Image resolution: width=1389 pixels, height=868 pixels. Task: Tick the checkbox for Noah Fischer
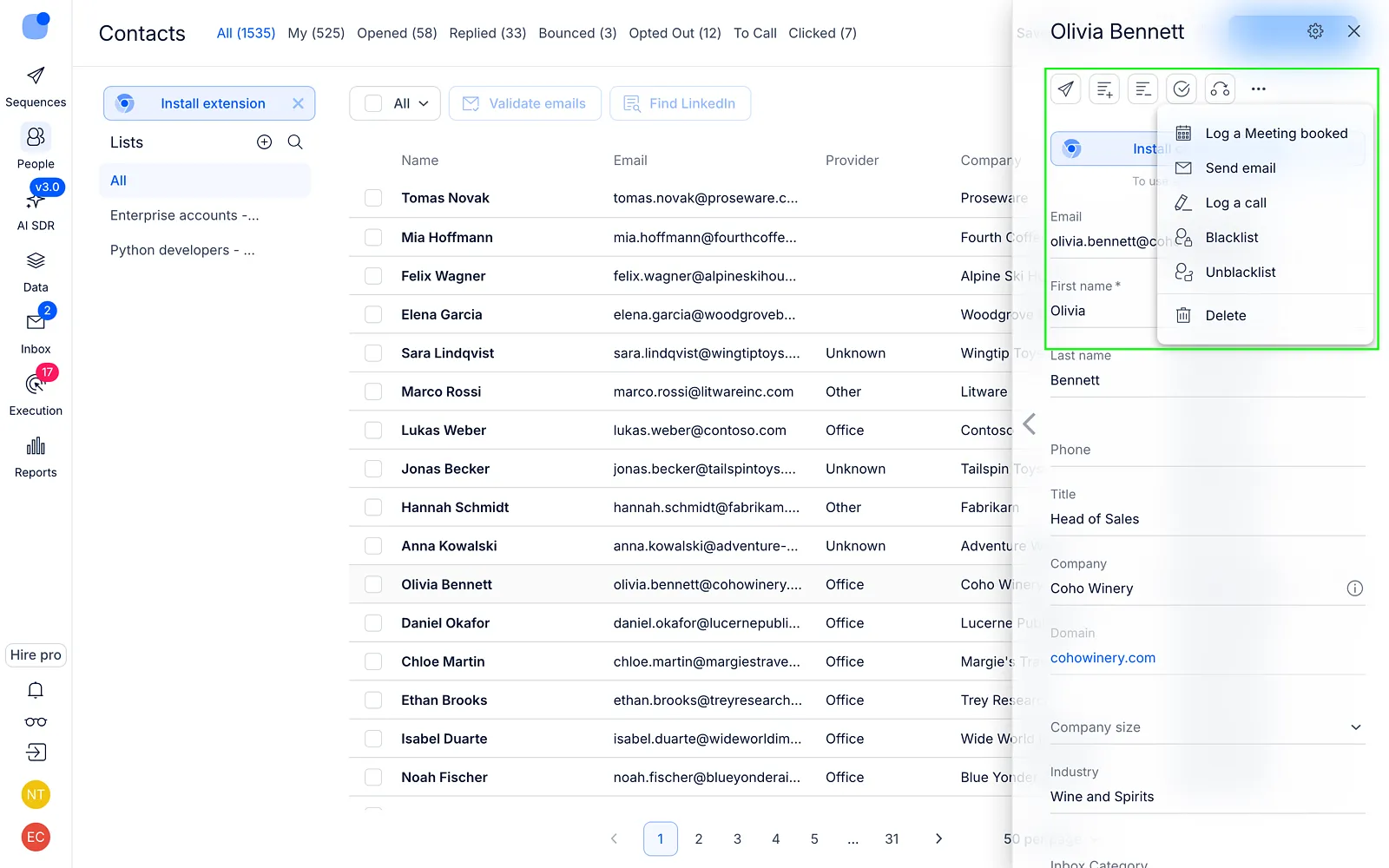pos(373,777)
